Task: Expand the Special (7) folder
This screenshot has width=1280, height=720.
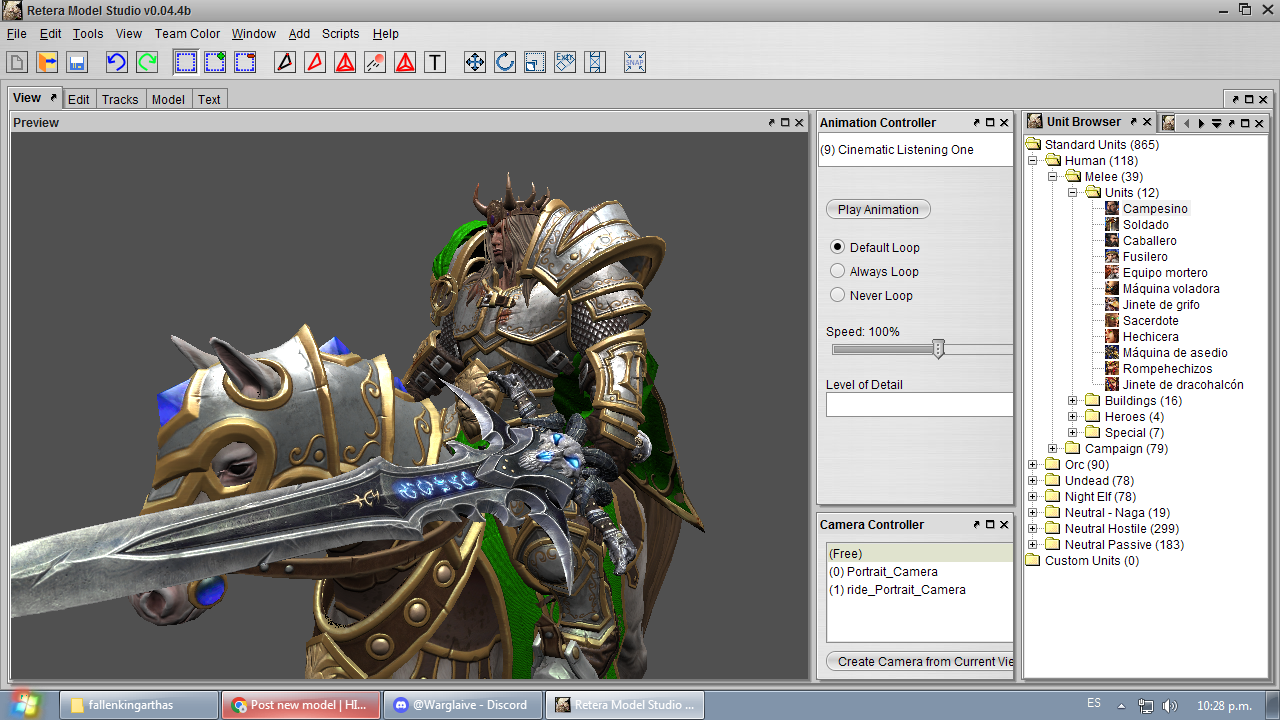Action: [1074, 433]
